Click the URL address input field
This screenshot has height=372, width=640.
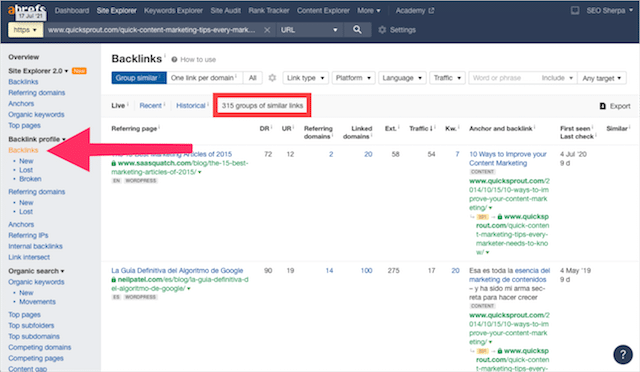[153, 30]
